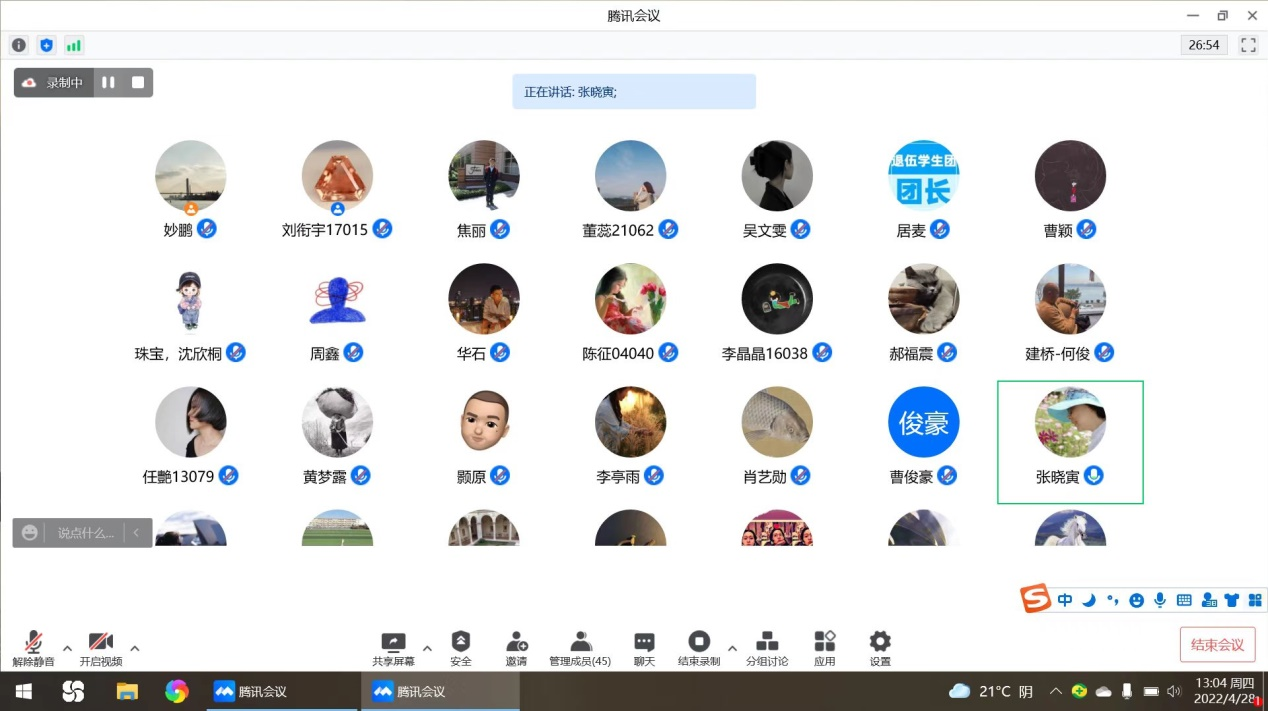Open the blue security shield icon
Screen dimensions: 1268x711
click(46, 45)
